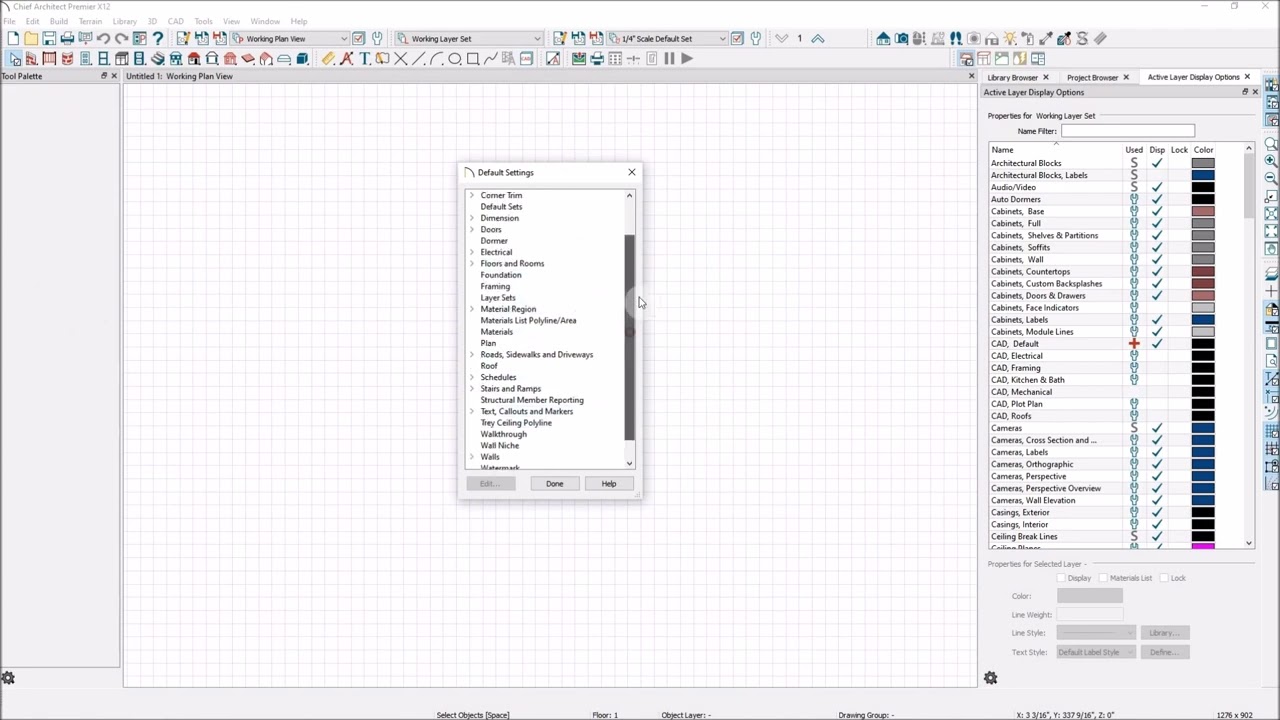1280x720 pixels.
Task: Click the Open Plan folder icon
Action: click(31, 39)
